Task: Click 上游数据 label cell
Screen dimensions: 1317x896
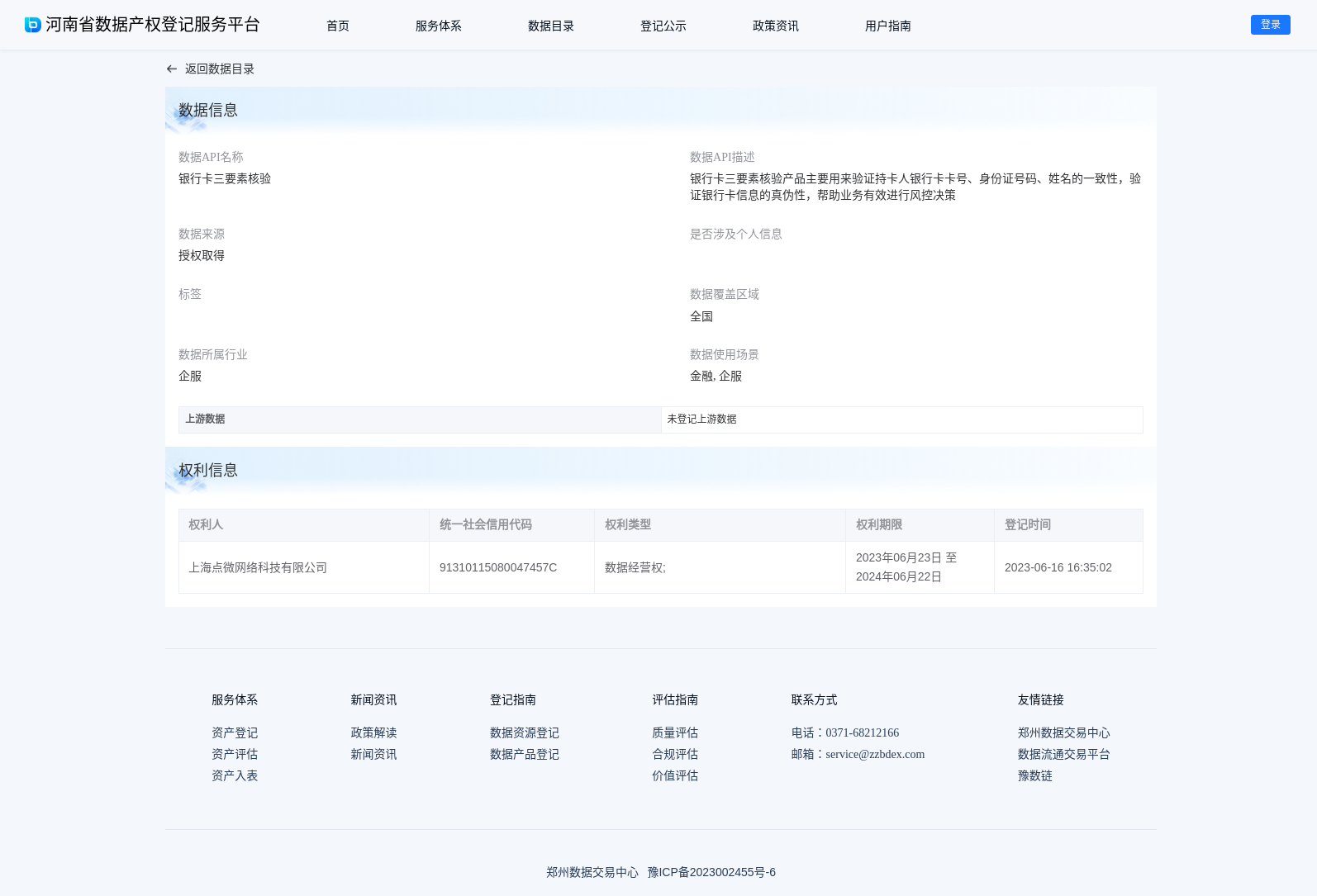Action: click(x=420, y=420)
